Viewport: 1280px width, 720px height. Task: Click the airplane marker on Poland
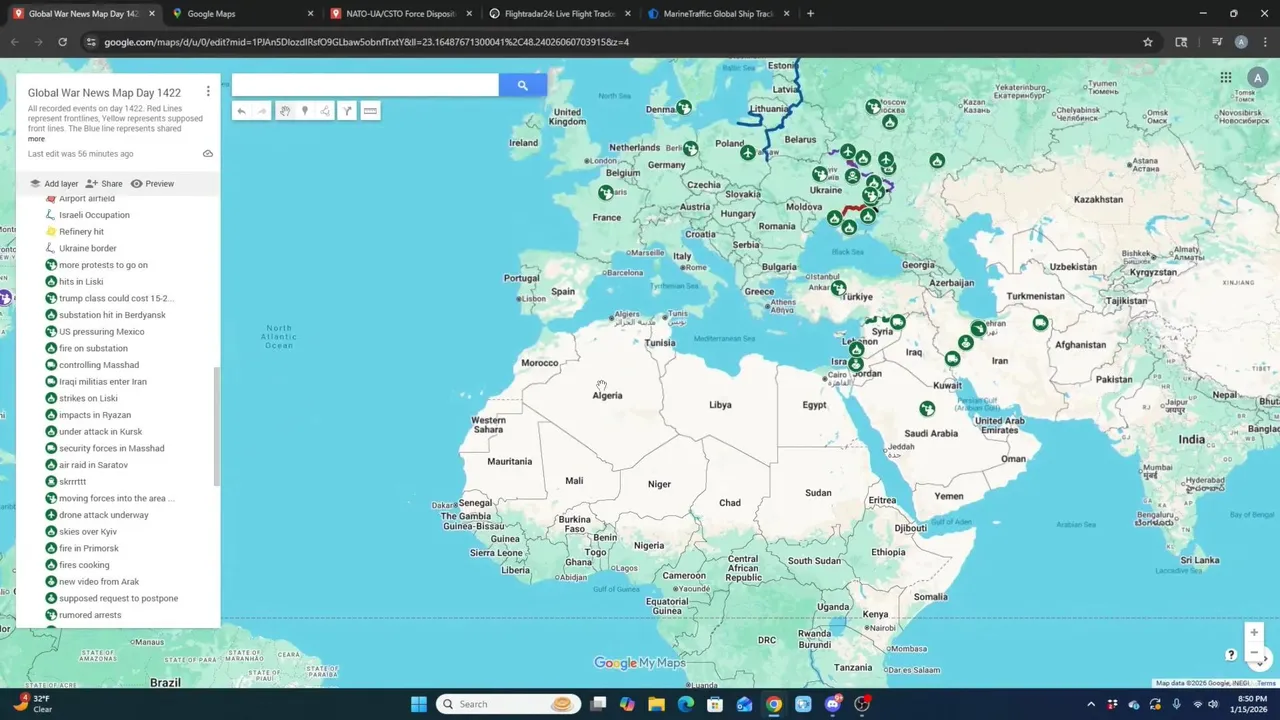point(747,153)
